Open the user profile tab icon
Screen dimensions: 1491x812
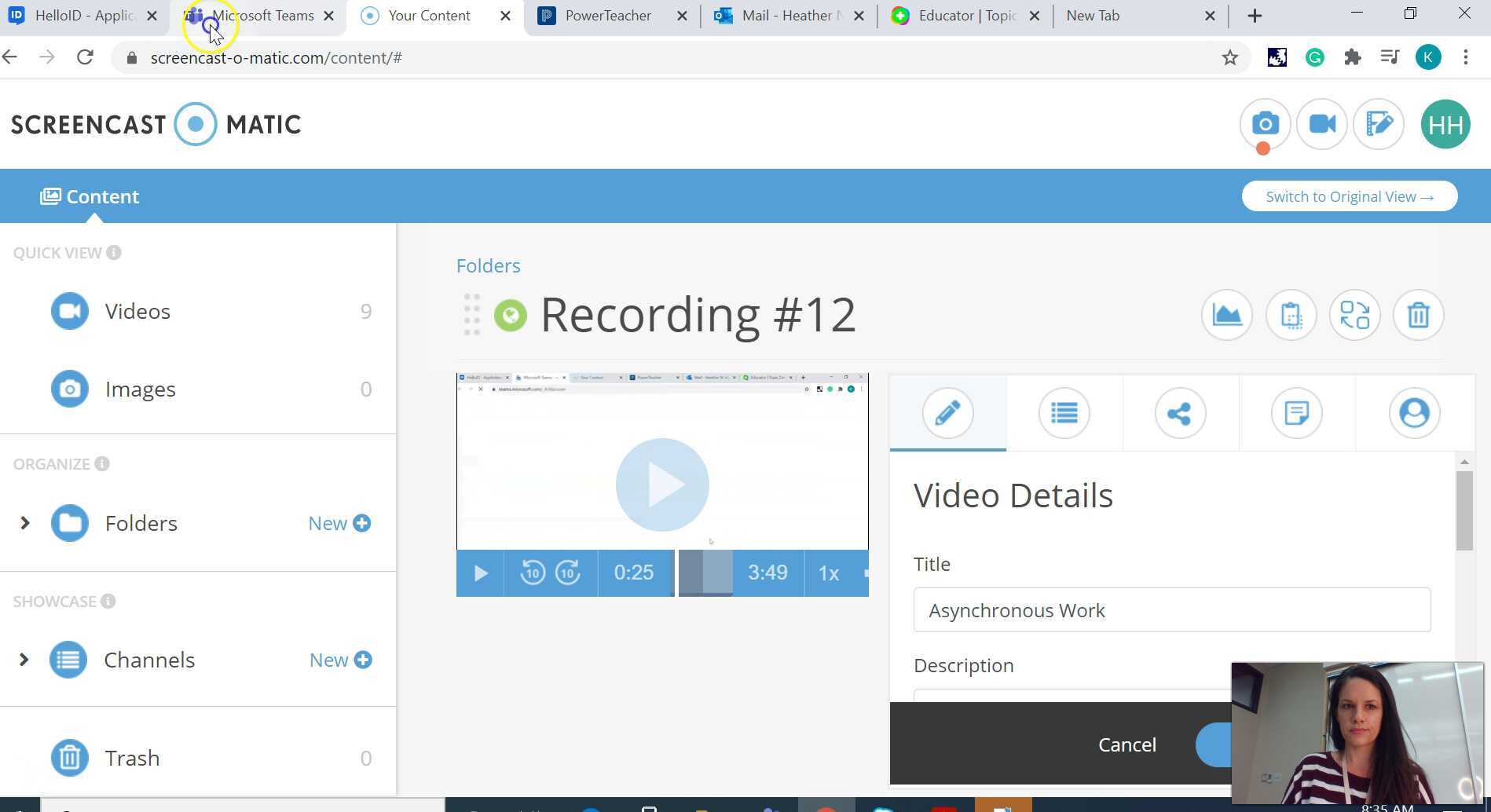1413,413
